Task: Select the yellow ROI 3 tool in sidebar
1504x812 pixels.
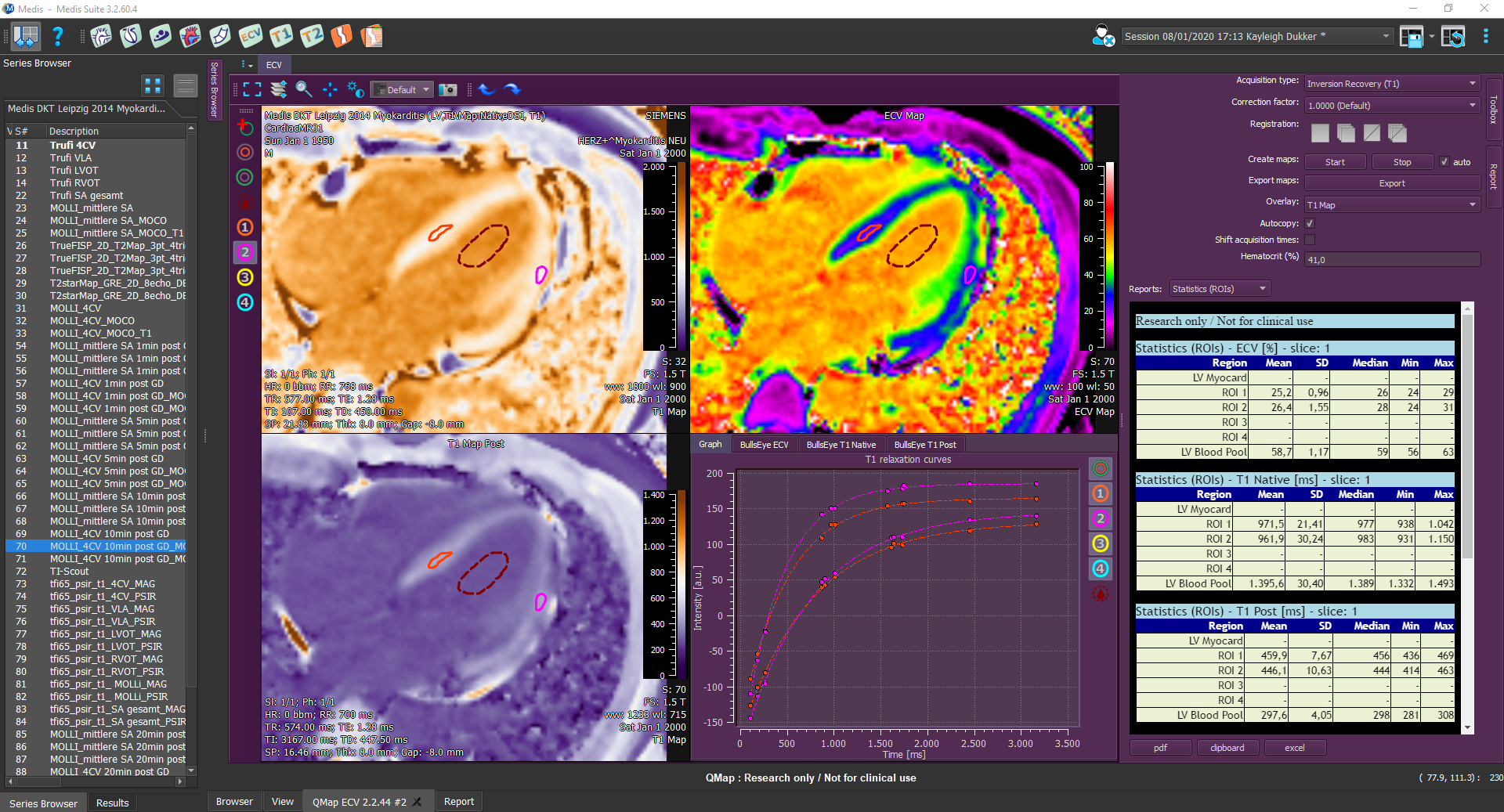Action: 245,277
